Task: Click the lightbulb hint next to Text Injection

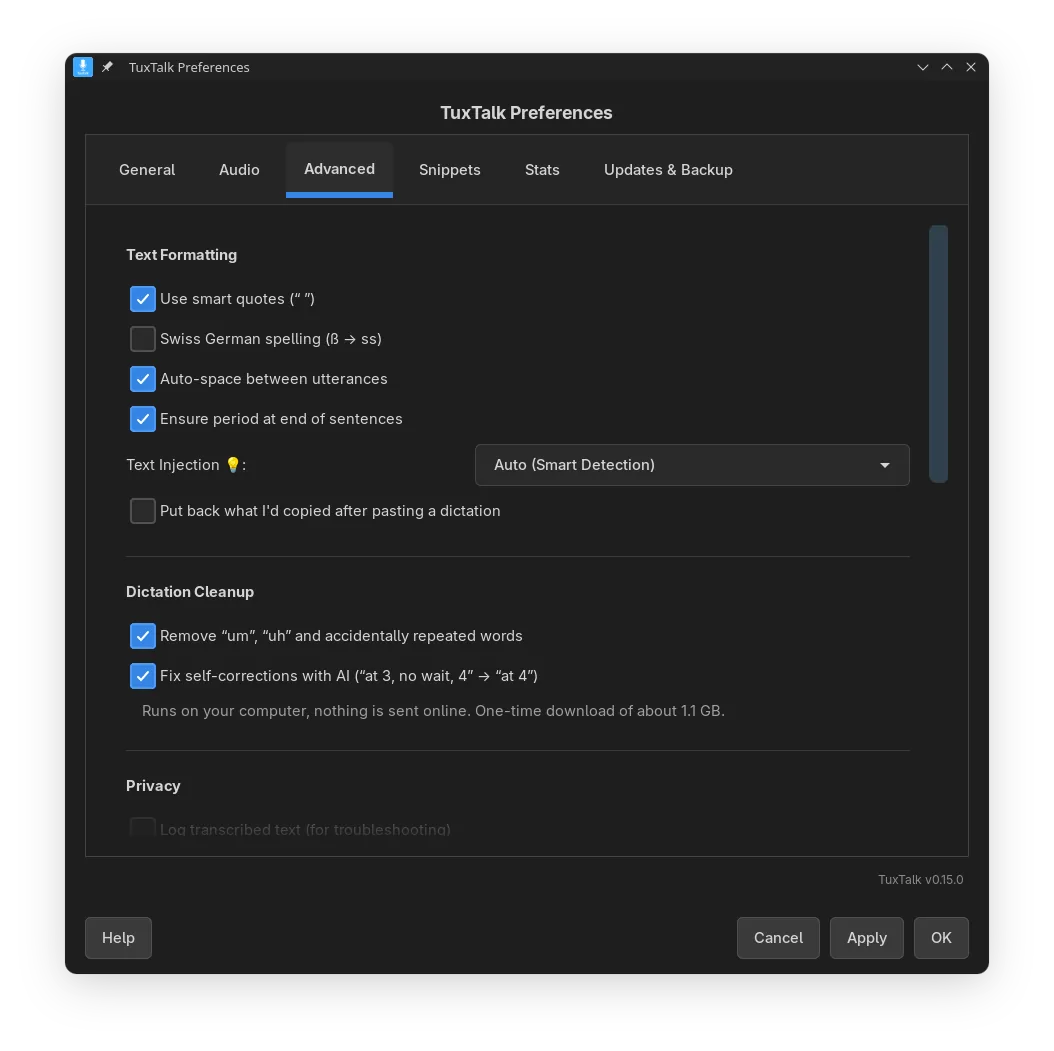Action: point(233,464)
